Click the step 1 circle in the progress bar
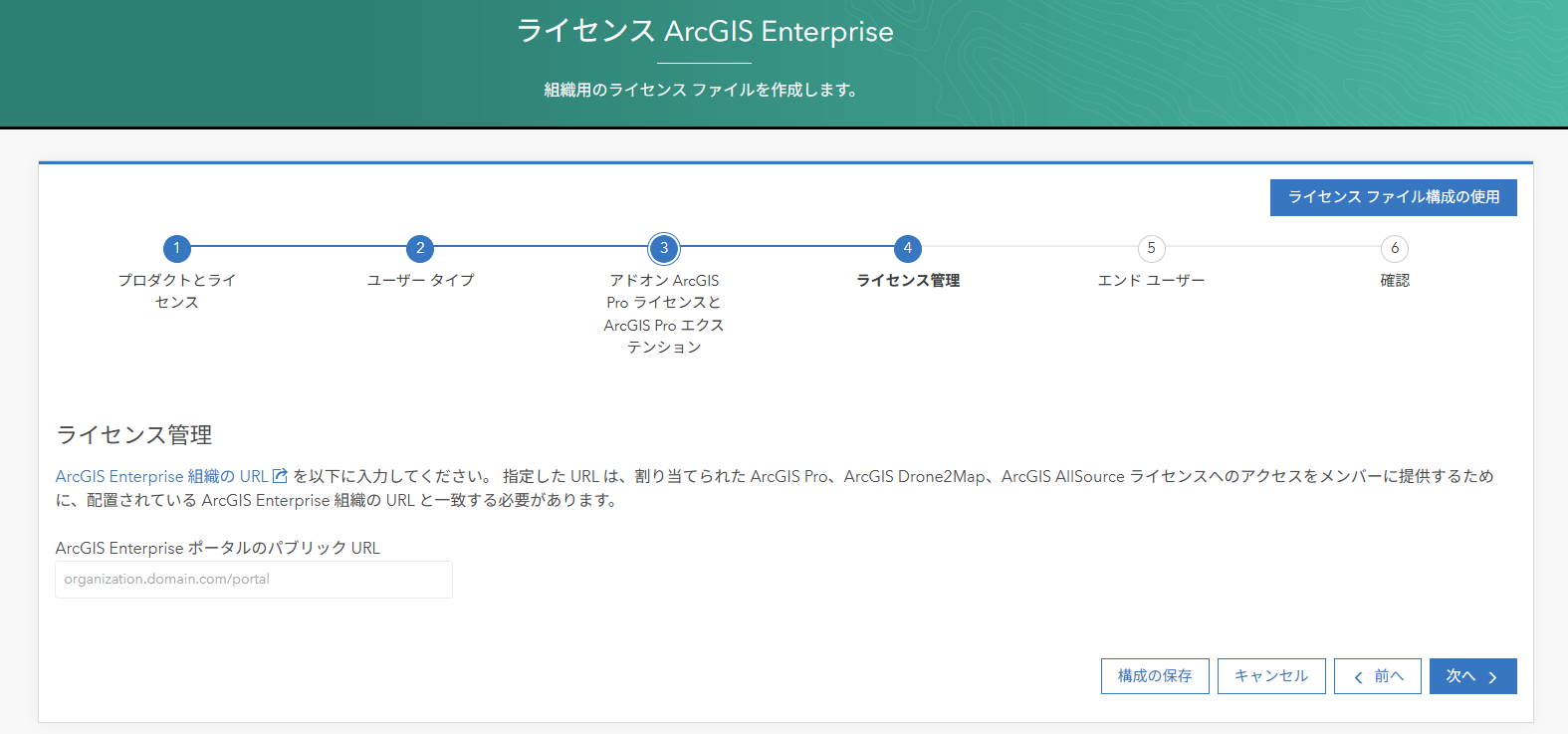The image size is (1568, 734). (x=177, y=248)
